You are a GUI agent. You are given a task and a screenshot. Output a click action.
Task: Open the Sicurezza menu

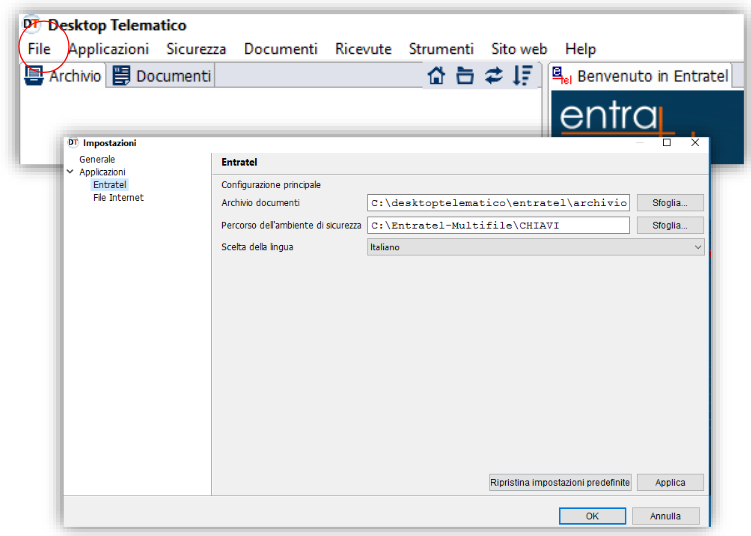(196, 49)
